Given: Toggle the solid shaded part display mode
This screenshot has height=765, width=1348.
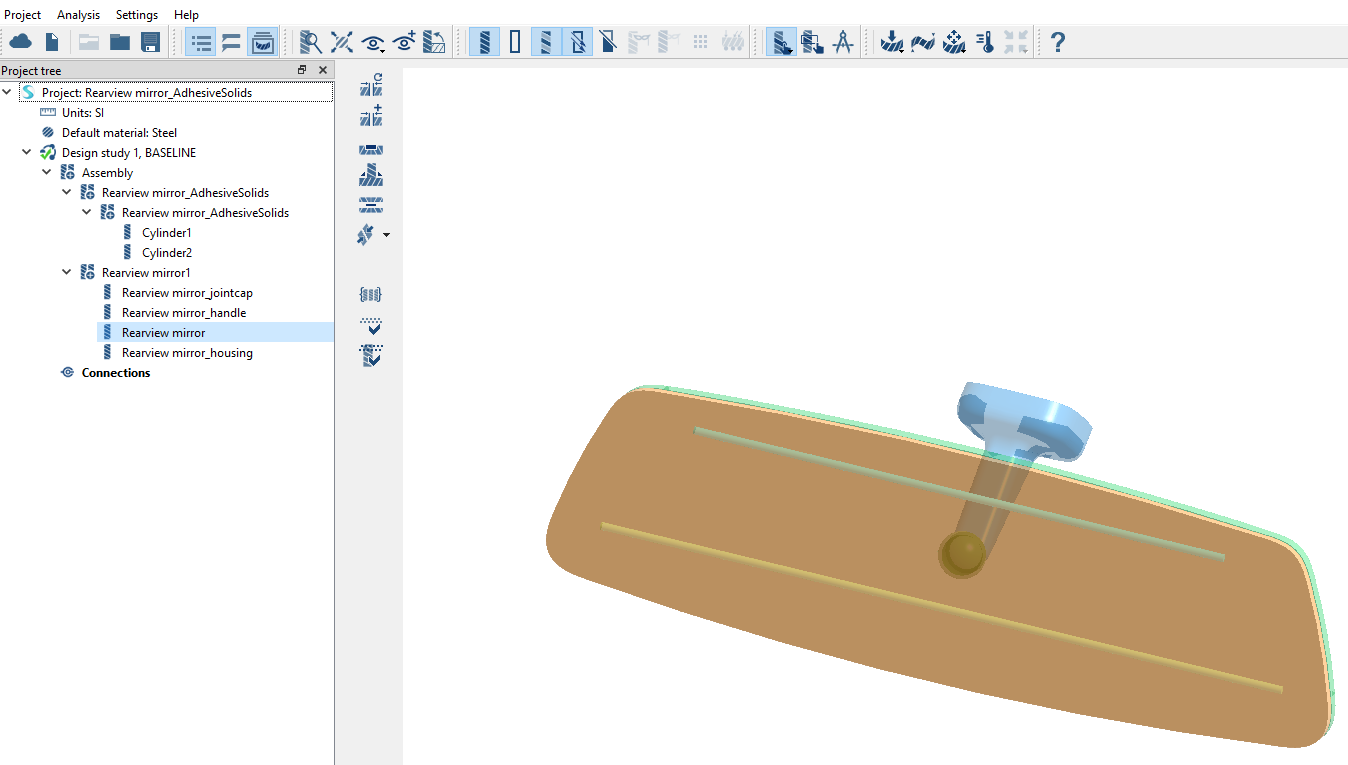Looking at the screenshot, I should [x=484, y=42].
